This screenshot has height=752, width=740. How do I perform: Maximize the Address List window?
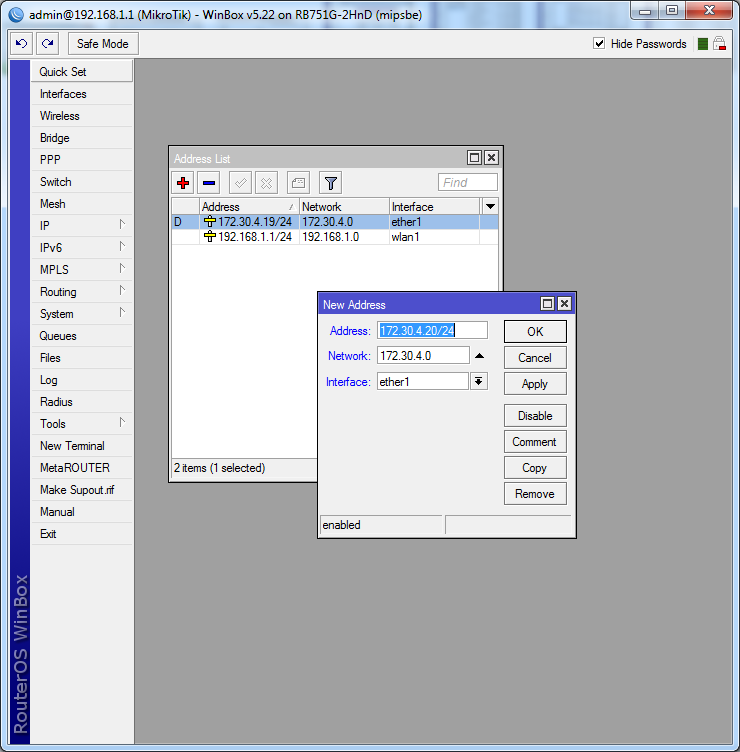tap(474, 158)
